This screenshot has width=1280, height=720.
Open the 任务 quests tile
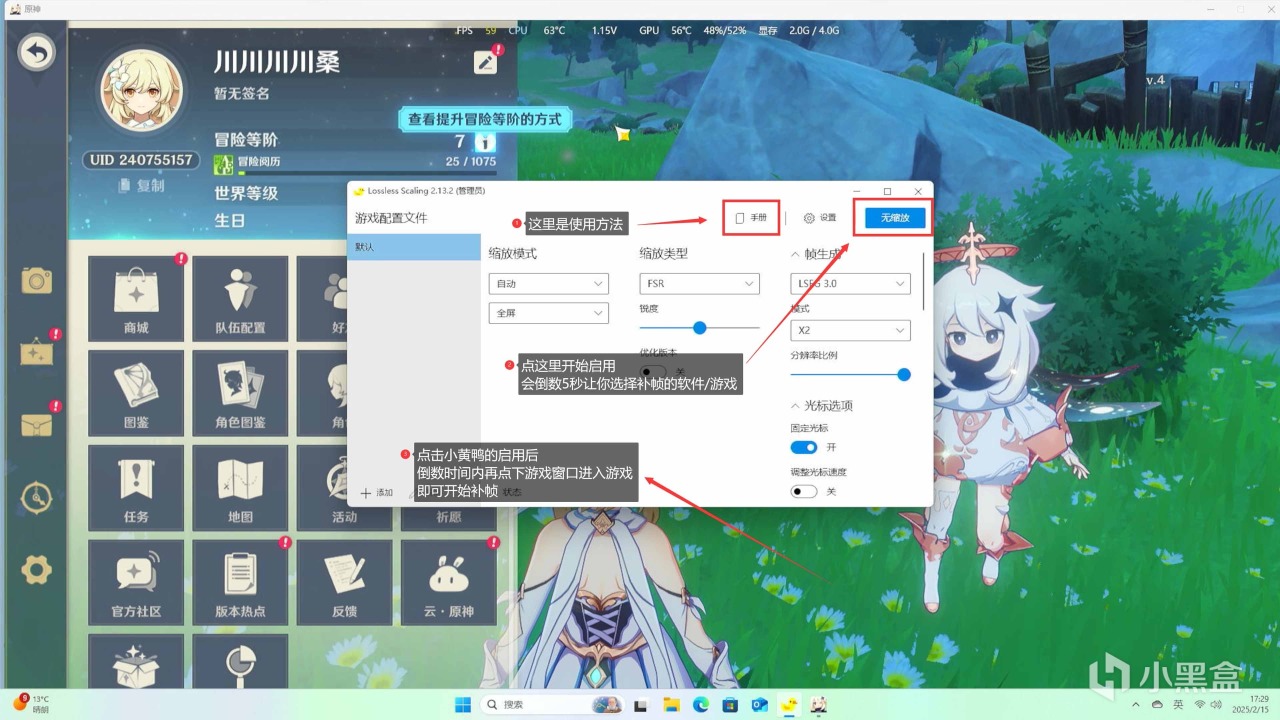coord(136,488)
